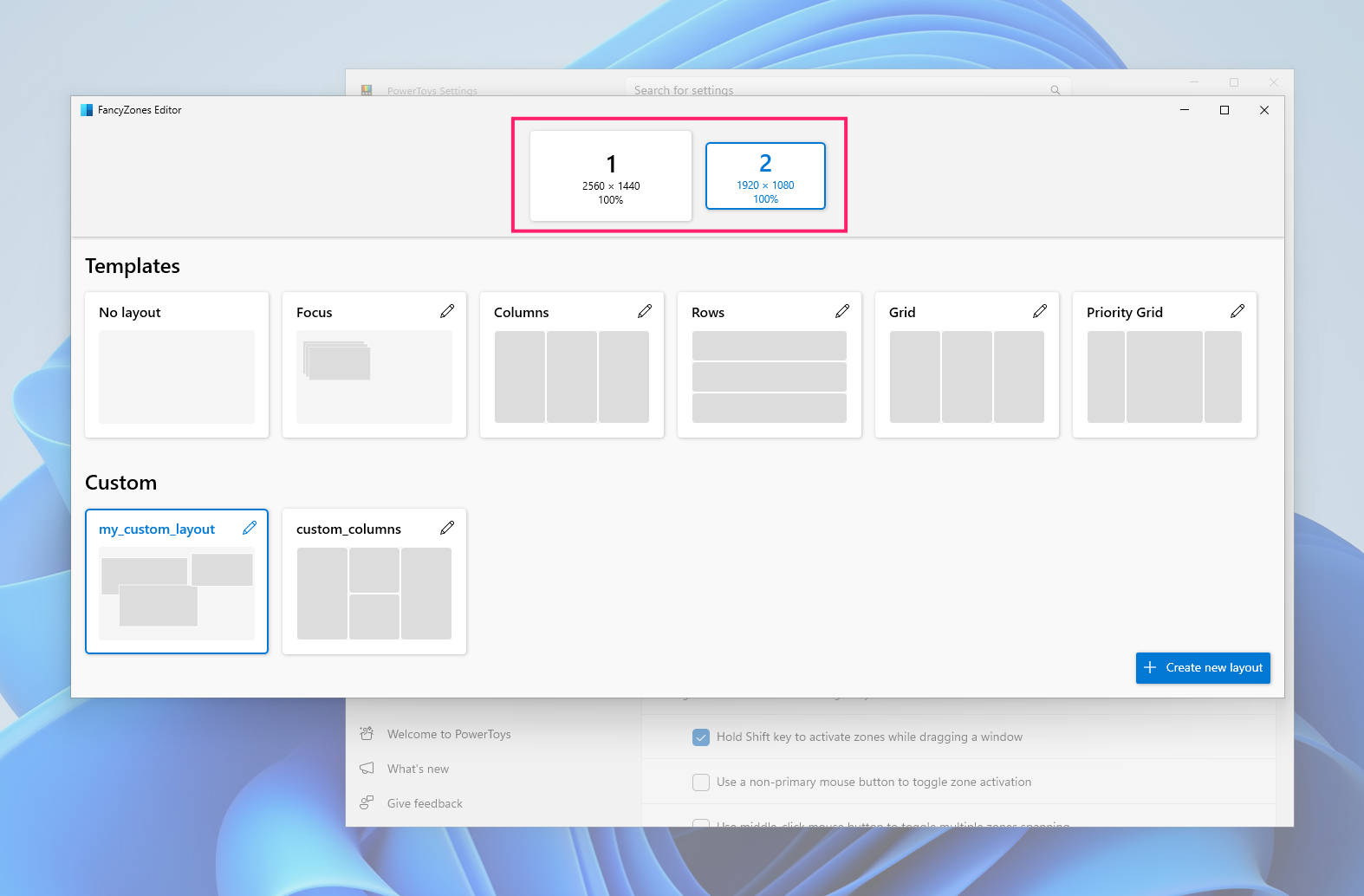Maximize the FancyZones Editor window
The width and height of the screenshot is (1364, 896).
coord(1224,110)
